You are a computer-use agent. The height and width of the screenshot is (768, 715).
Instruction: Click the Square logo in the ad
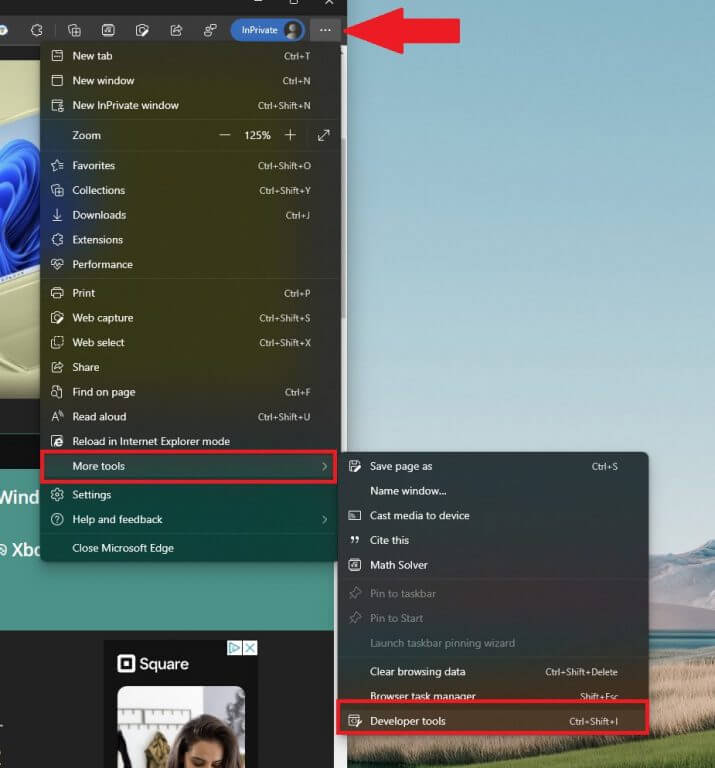(x=153, y=664)
